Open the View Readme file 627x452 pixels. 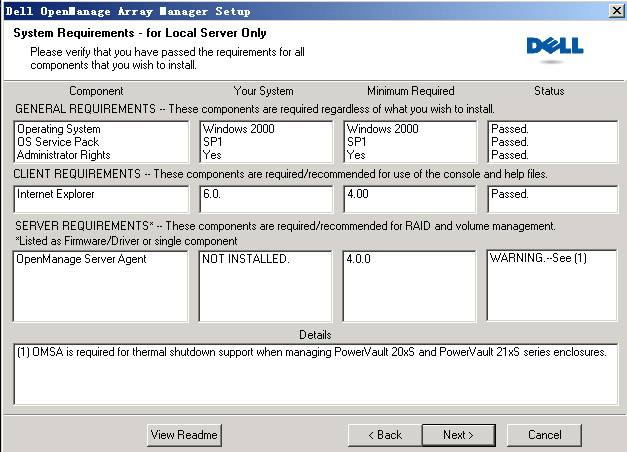184,435
